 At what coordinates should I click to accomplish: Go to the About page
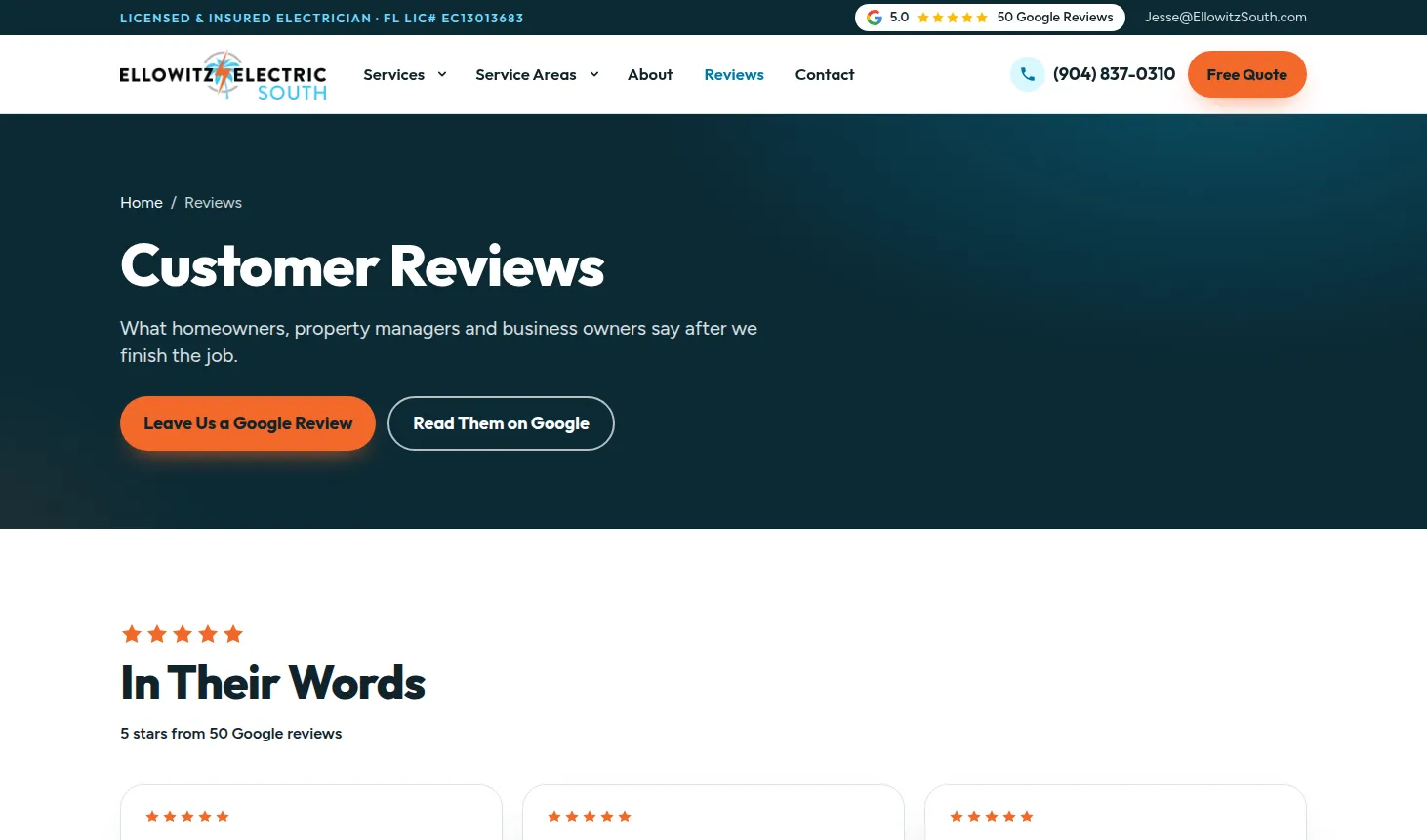click(x=650, y=74)
